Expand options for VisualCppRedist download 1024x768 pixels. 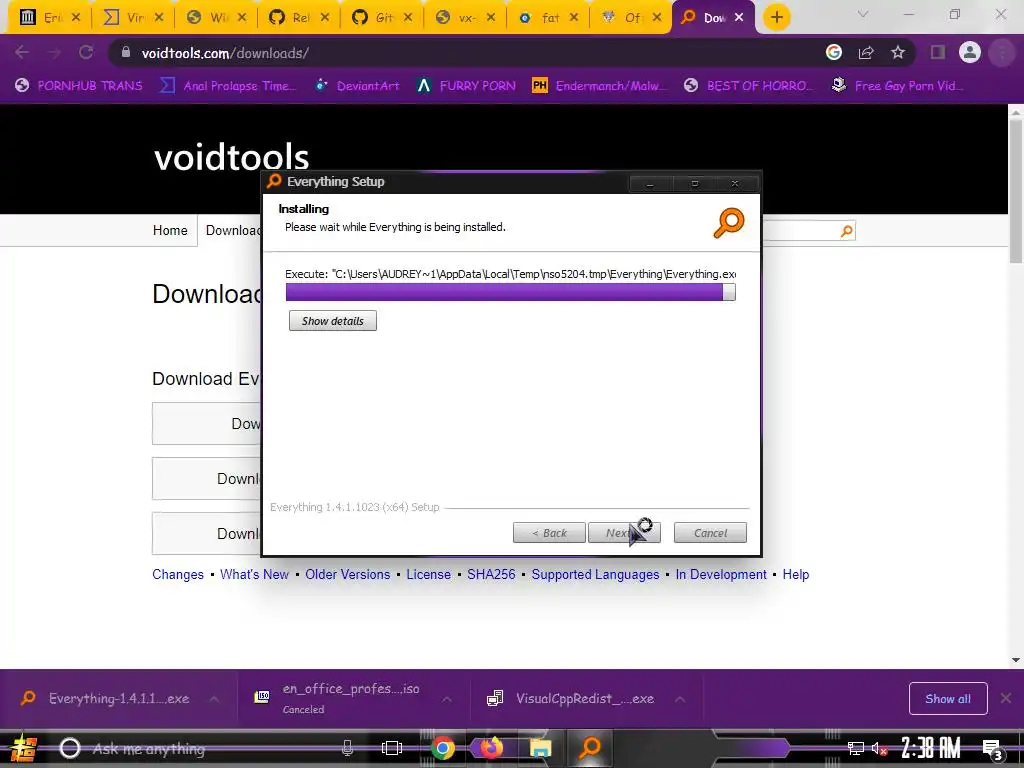click(x=680, y=699)
